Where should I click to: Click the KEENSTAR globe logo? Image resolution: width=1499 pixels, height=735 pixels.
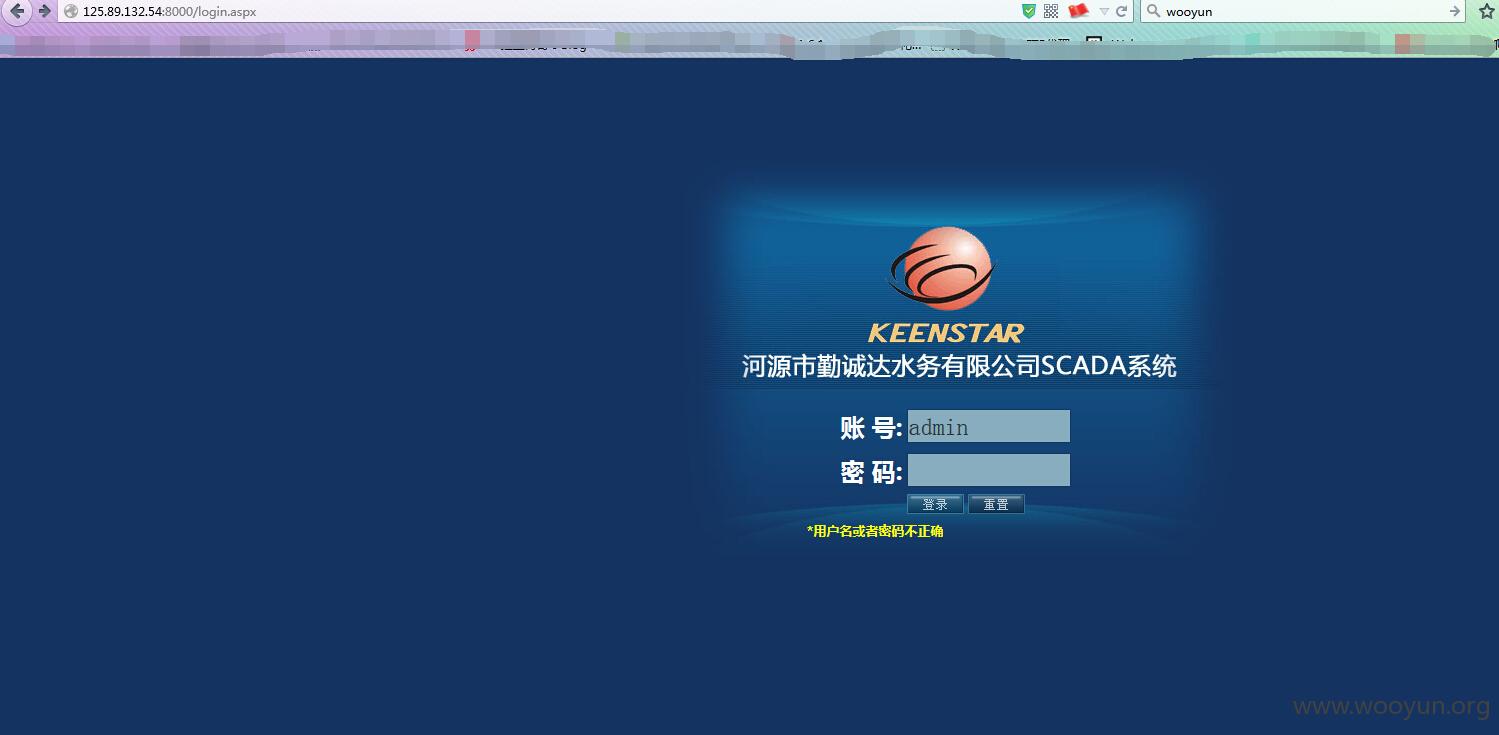(x=941, y=268)
